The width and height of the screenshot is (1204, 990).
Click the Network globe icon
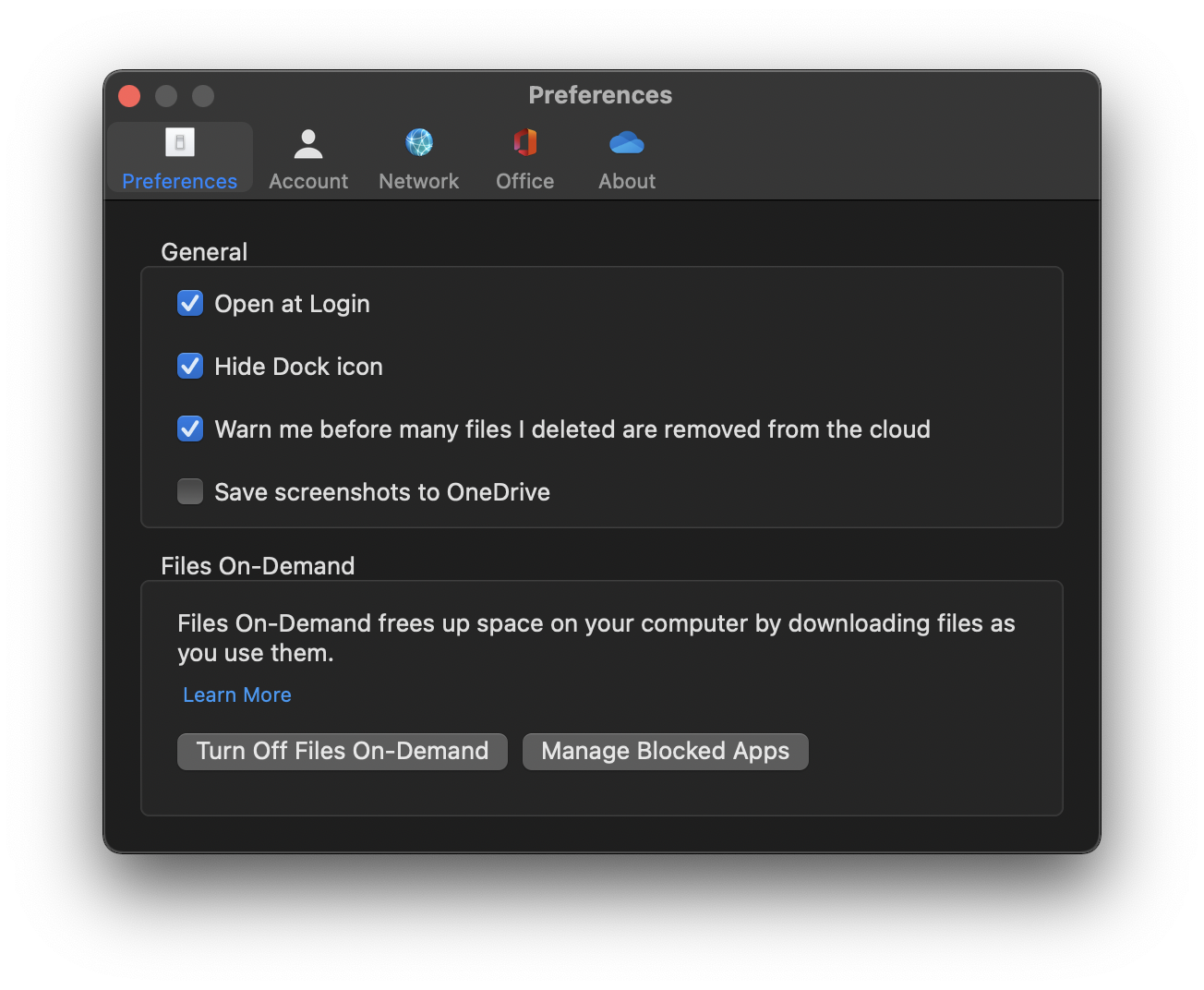coord(419,142)
